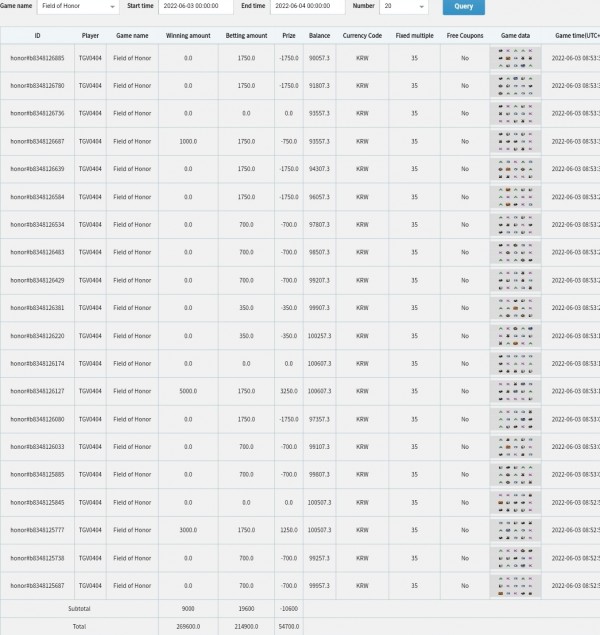Click subtotal winning value 9000
600x635 pixels.
pyautogui.click(x=188, y=609)
